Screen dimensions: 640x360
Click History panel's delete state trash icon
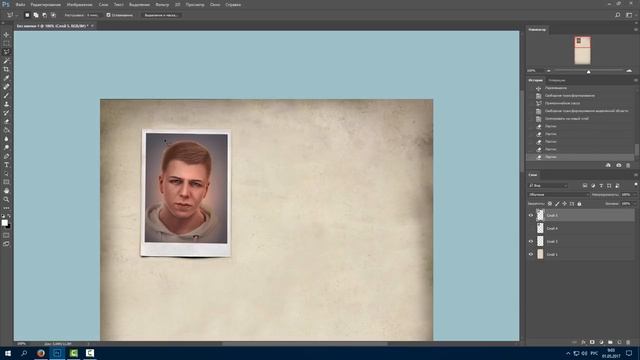[x=628, y=165]
